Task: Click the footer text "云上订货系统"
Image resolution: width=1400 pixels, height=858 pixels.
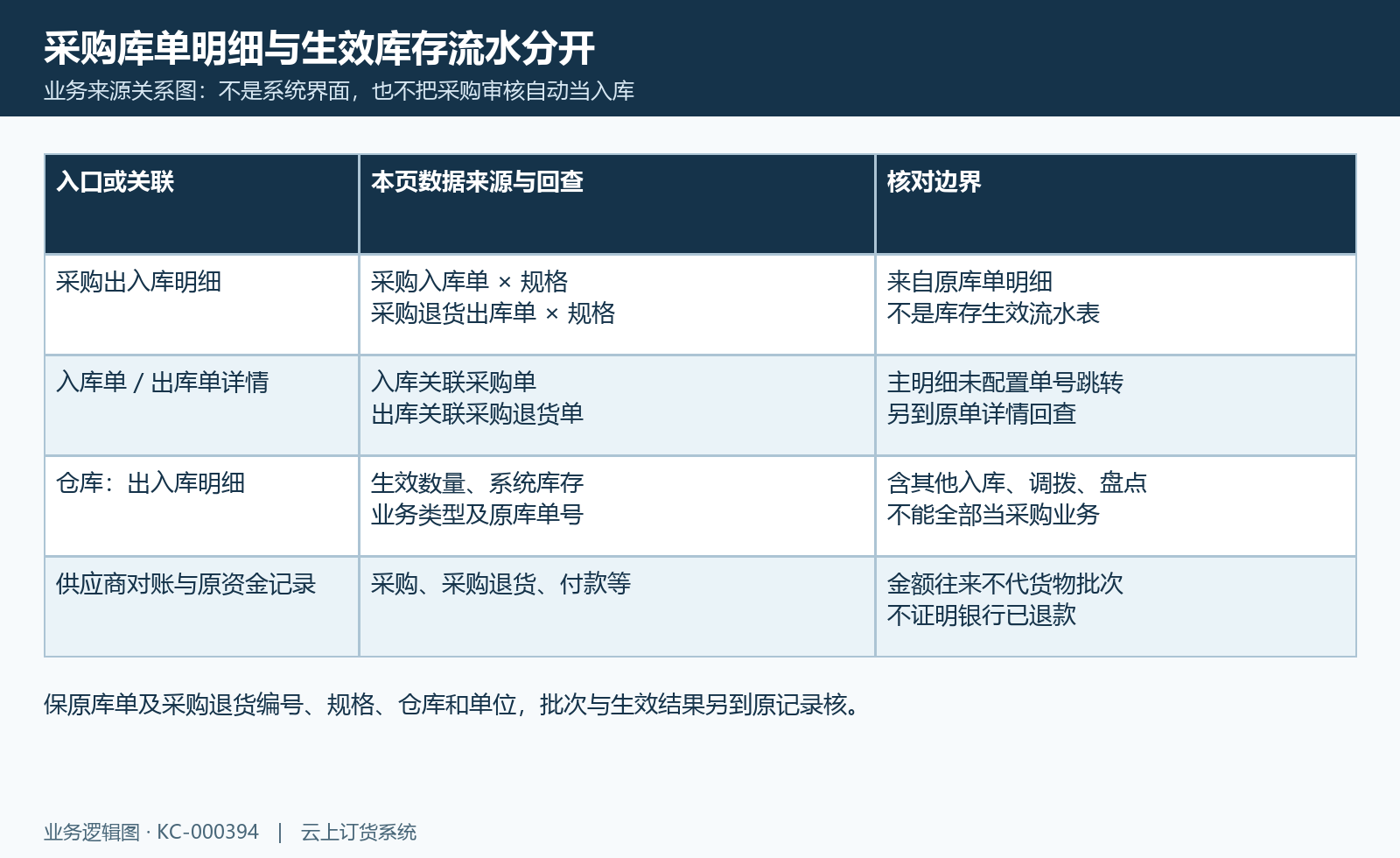Action: [x=359, y=832]
